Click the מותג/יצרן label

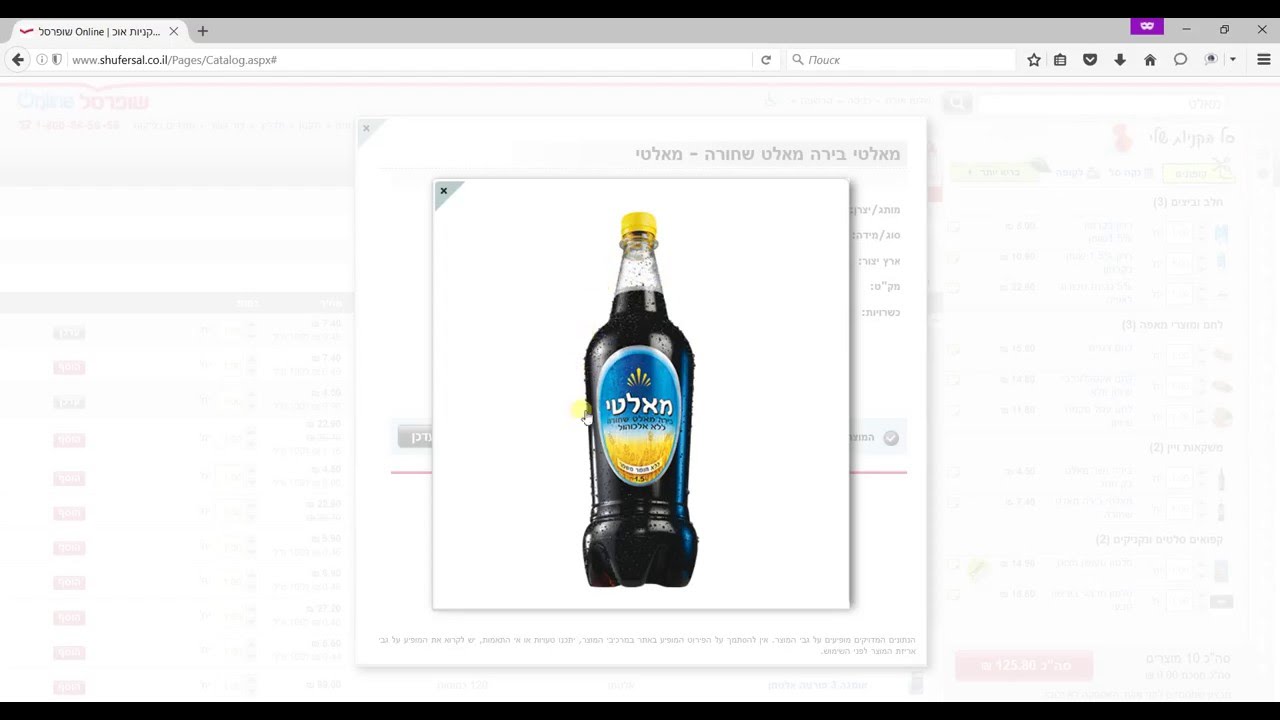click(x=875, y=210)
